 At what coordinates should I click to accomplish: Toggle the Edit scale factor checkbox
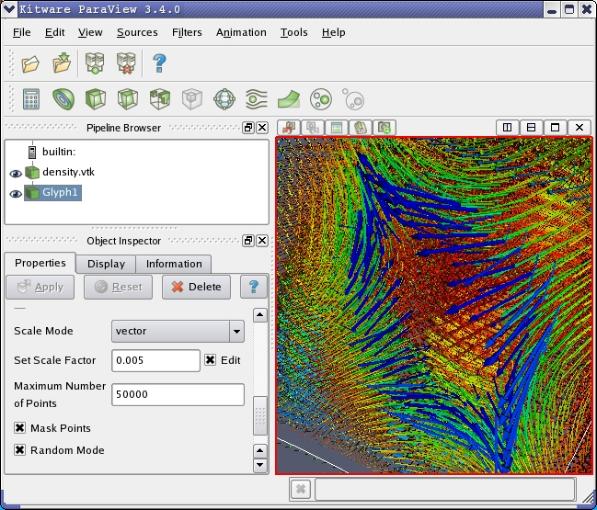pos(210,360)
